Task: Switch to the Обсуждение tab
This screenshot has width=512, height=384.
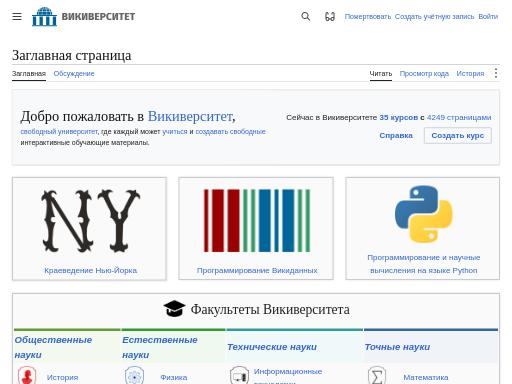Action: 74,73
